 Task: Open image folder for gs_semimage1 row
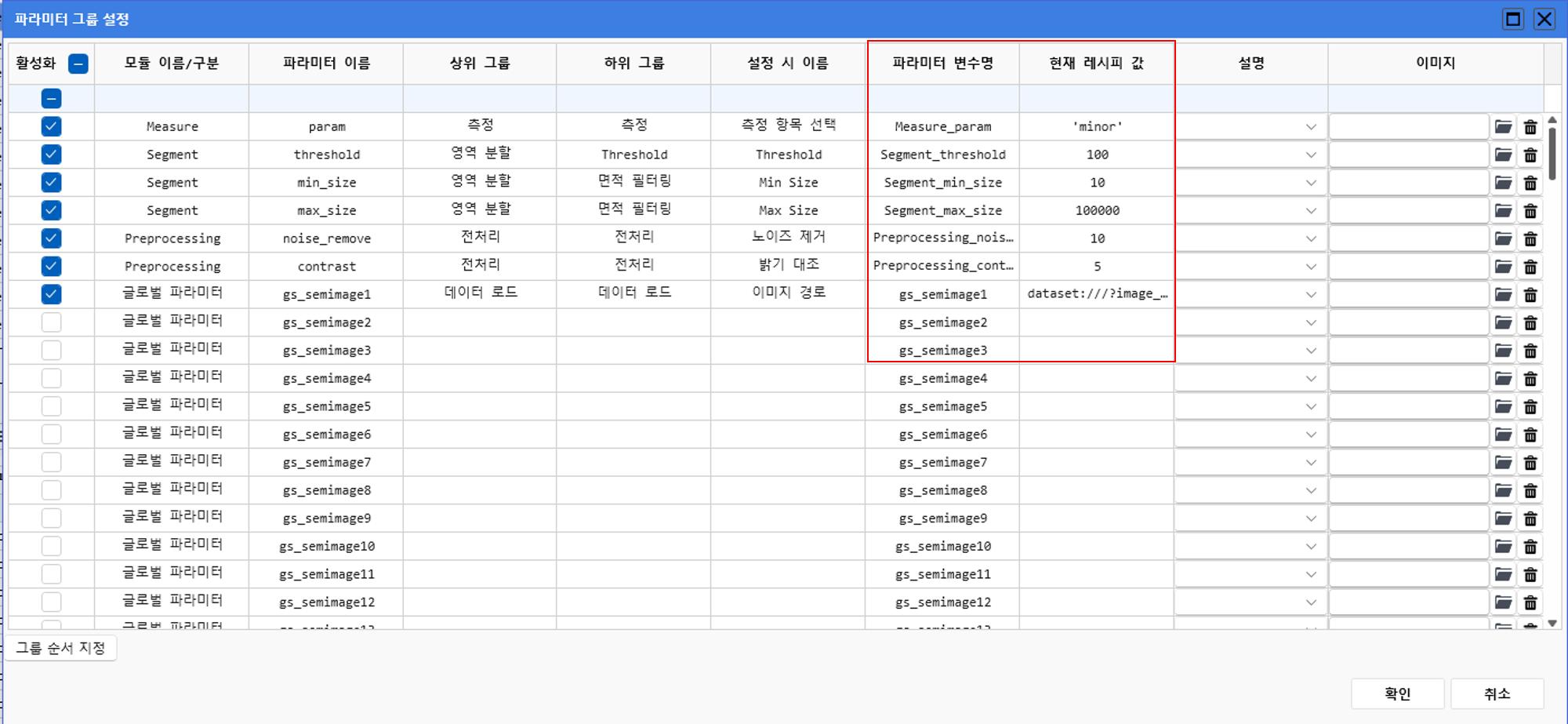point(1502,295)
